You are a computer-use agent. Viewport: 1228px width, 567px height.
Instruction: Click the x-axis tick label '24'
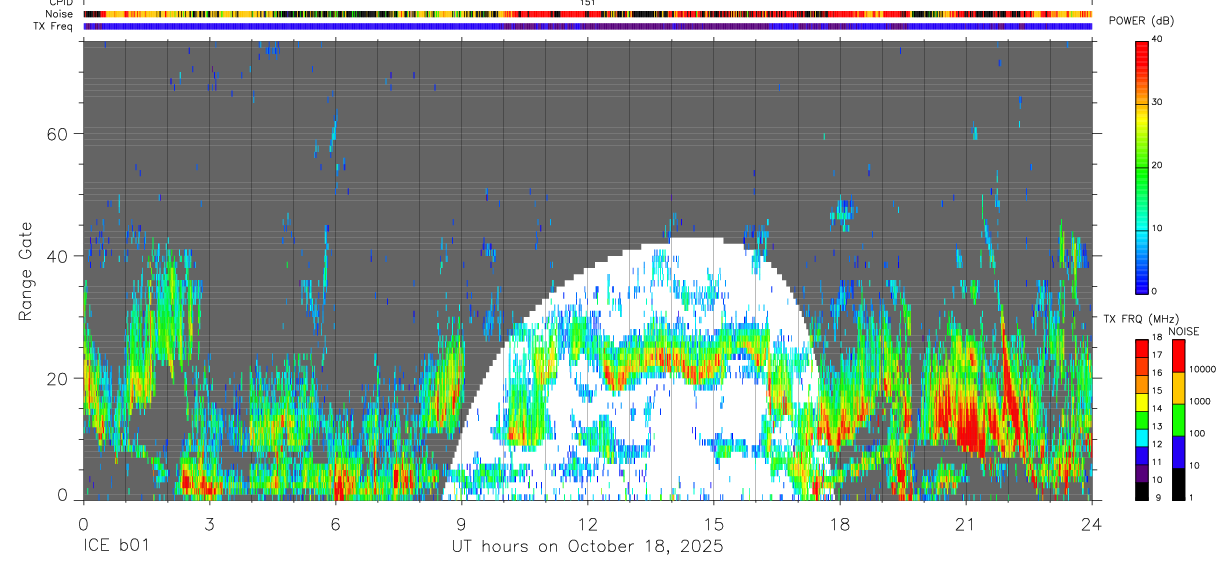tap(1092, 523)
